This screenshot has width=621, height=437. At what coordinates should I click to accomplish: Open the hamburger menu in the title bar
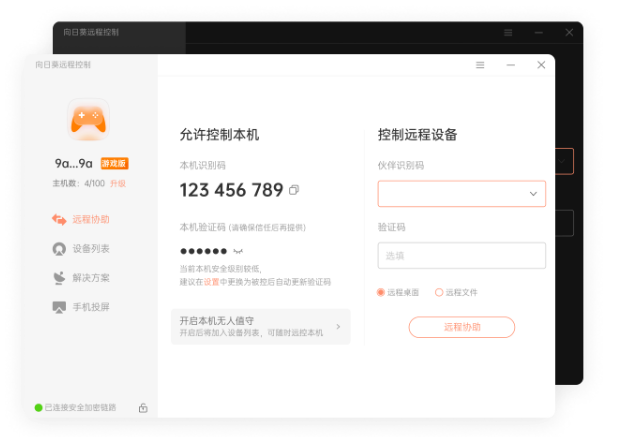coord(480,65)
